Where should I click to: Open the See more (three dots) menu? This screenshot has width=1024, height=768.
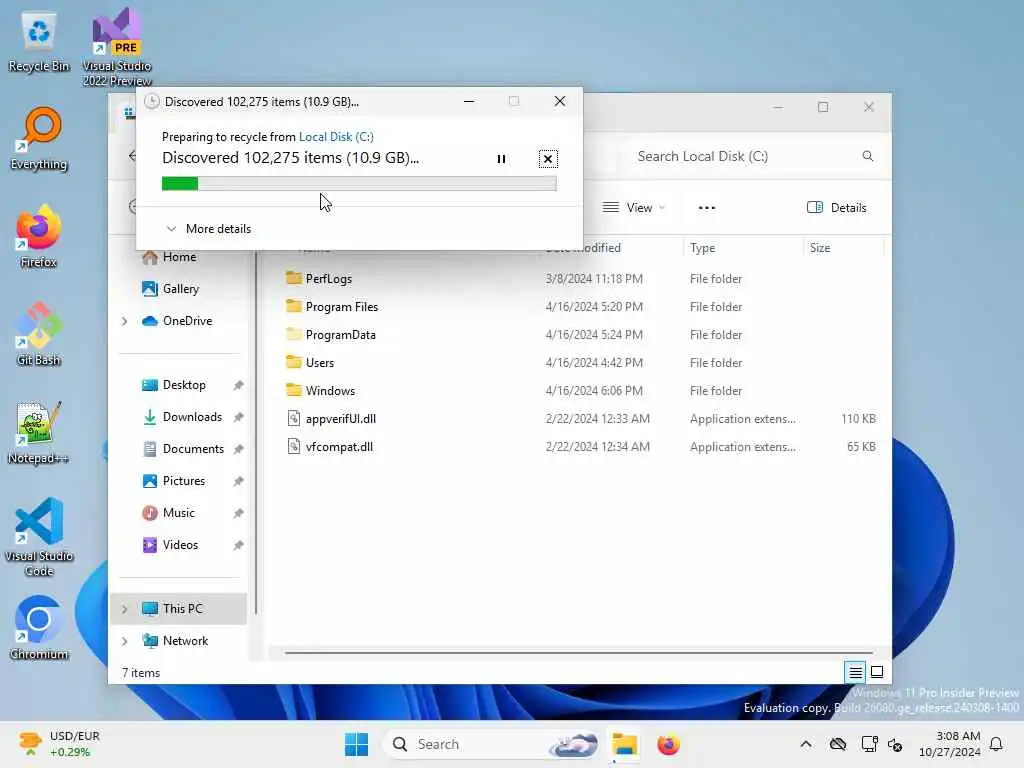point(707,208)
